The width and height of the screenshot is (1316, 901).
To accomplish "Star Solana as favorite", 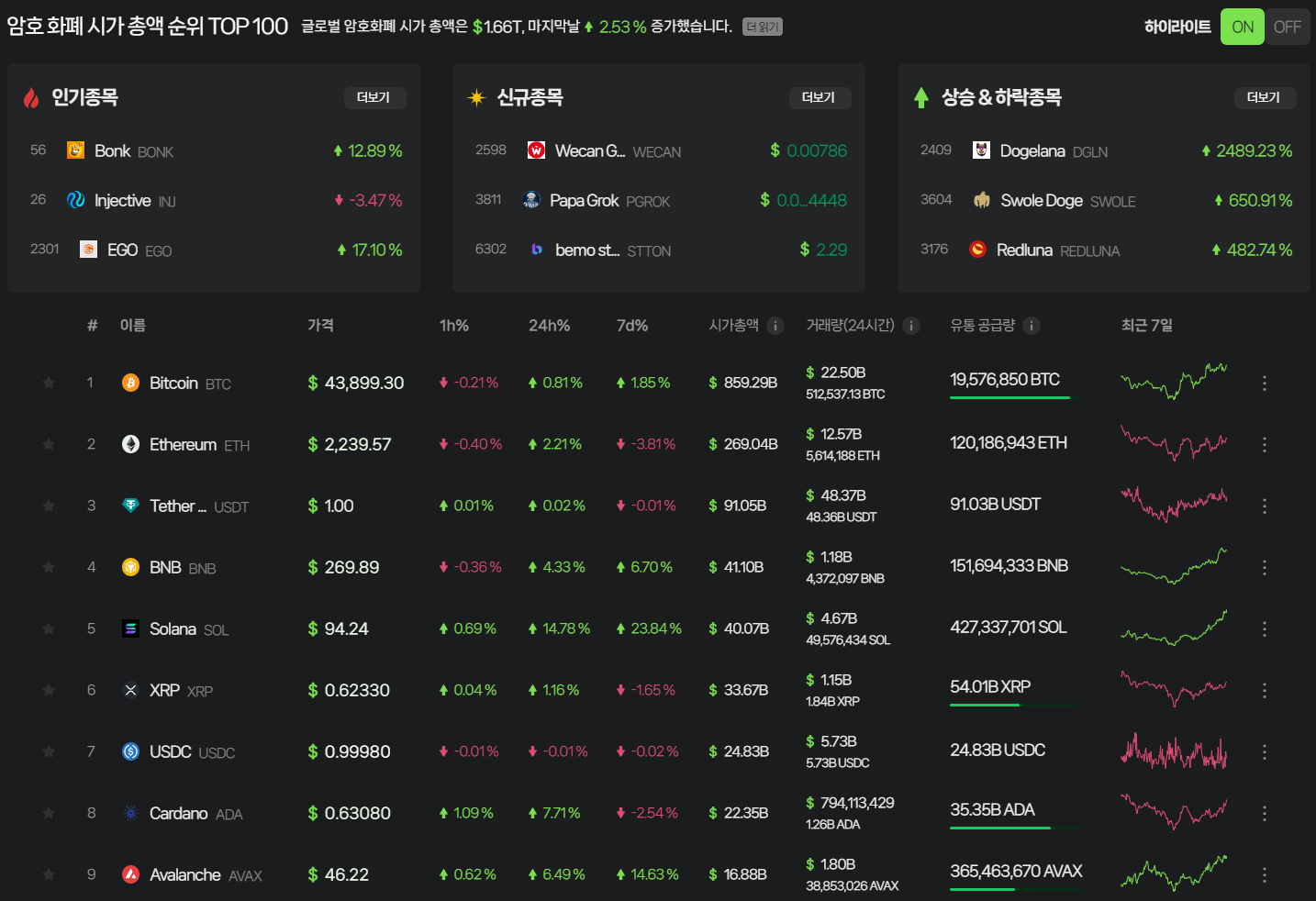I will tap(49, 628).
